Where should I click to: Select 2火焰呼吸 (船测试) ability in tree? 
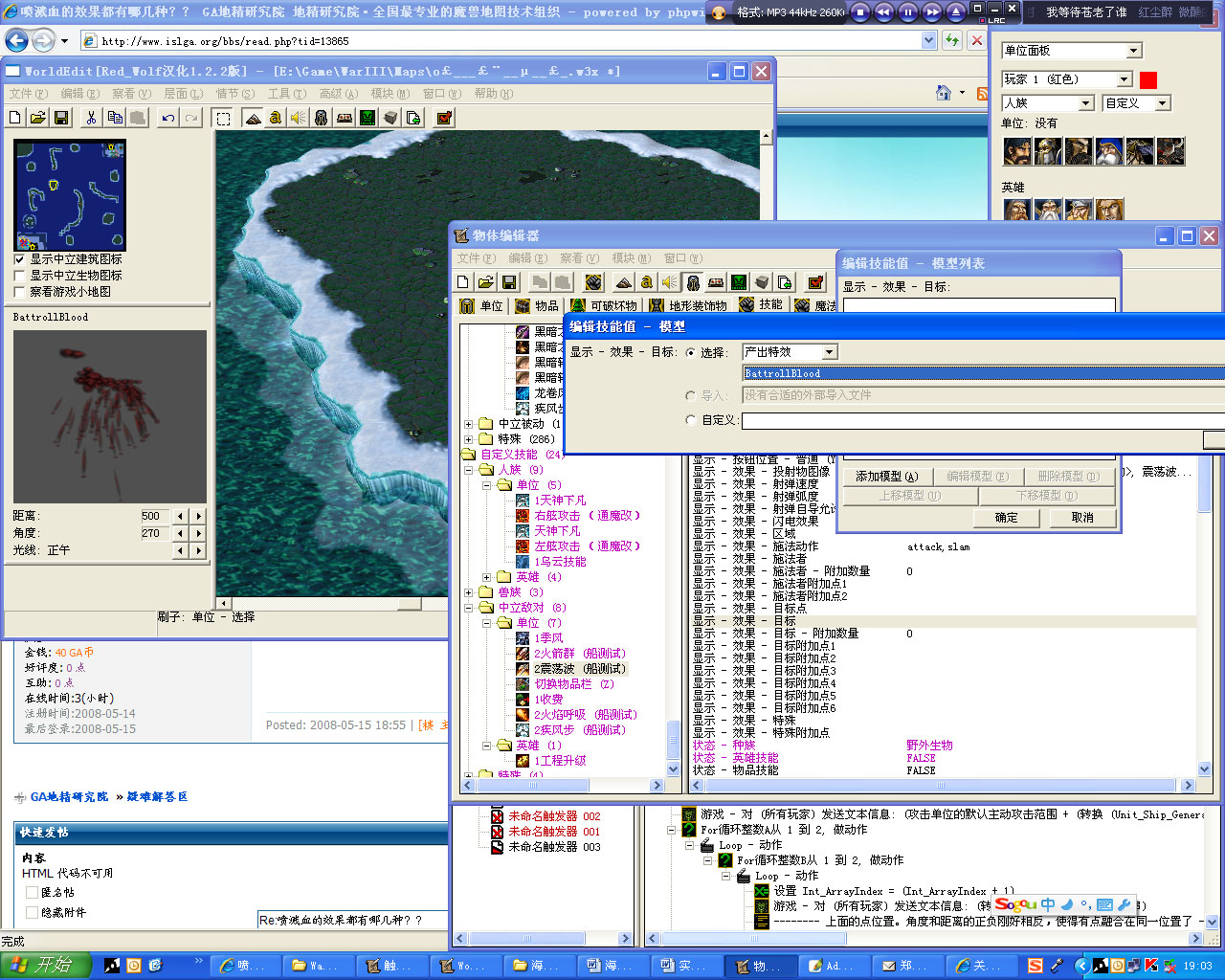pos(585,715)
